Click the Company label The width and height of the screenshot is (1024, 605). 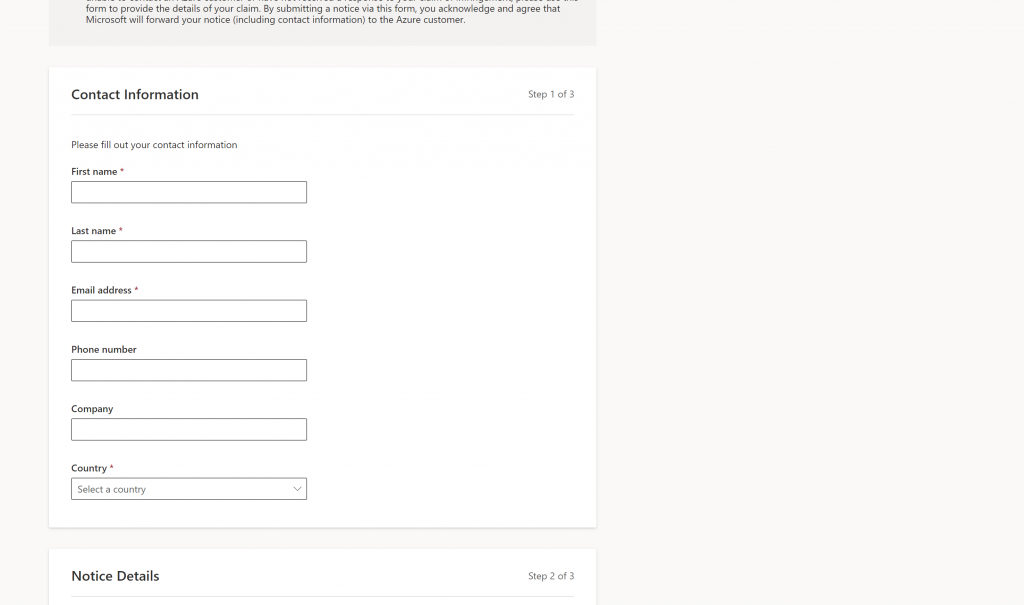pos(92,409)
